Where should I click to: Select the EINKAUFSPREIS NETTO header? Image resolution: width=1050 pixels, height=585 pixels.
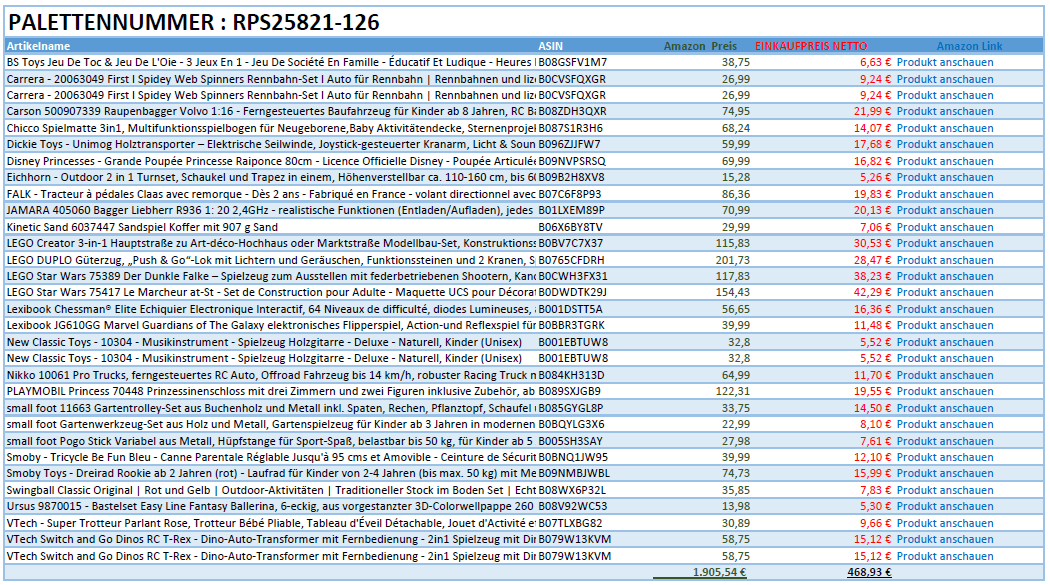click(x=811, y=46)
